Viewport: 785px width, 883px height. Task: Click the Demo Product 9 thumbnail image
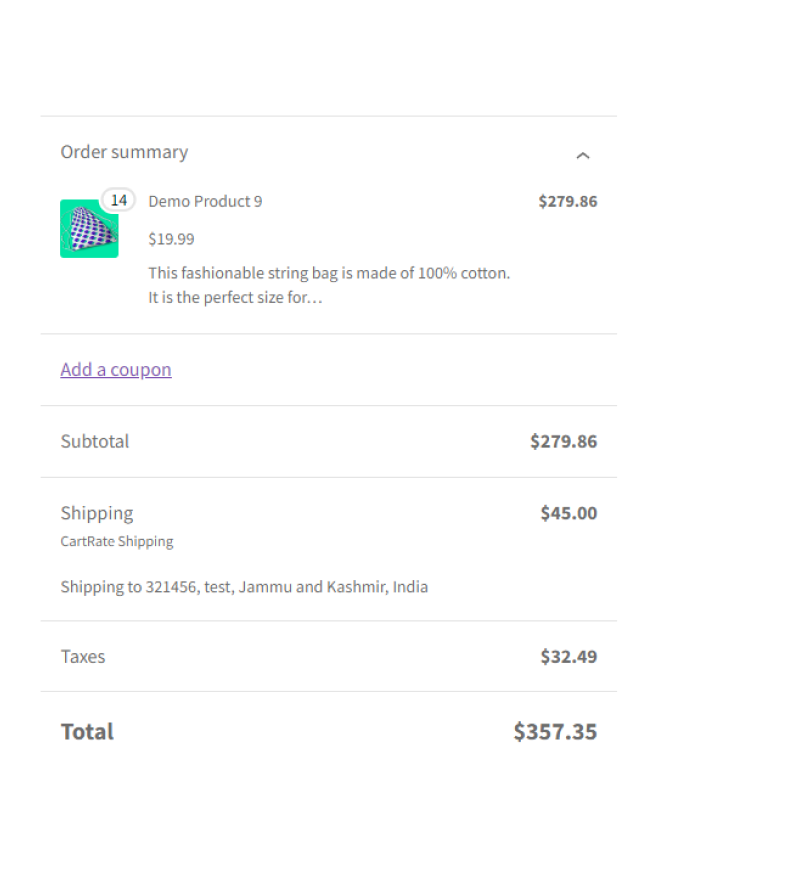pos(89,229)
